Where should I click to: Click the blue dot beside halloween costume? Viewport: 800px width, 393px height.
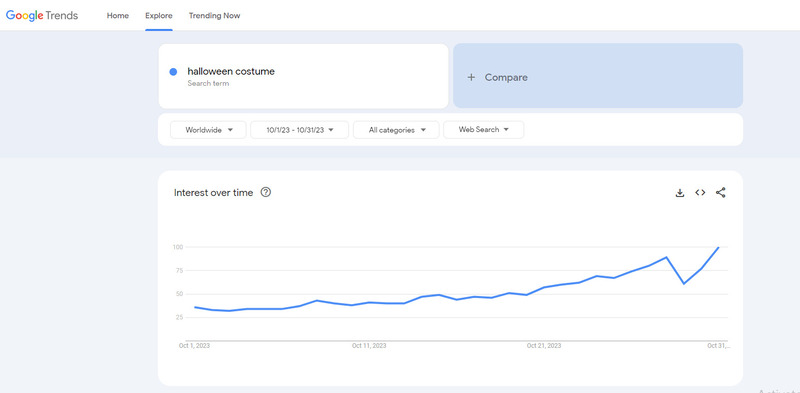click(173, 72)
